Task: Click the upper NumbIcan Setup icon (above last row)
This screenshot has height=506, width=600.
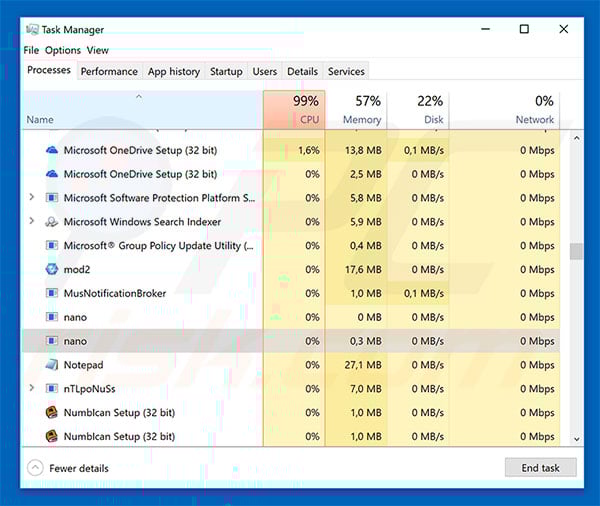Action: [x=52, y=412]
